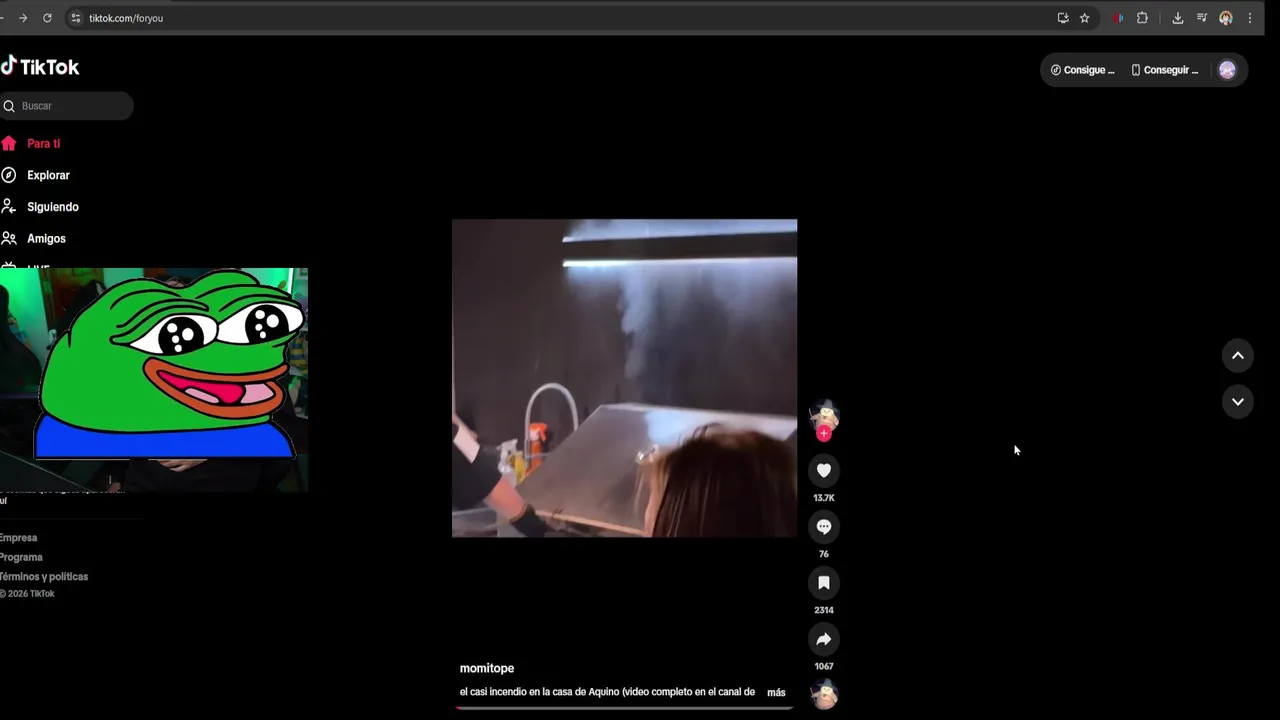Image resolution: width=1280 pixels, height=720 pixels.
Task: Click the Conseguir app button
Action: pos(1164,70)
